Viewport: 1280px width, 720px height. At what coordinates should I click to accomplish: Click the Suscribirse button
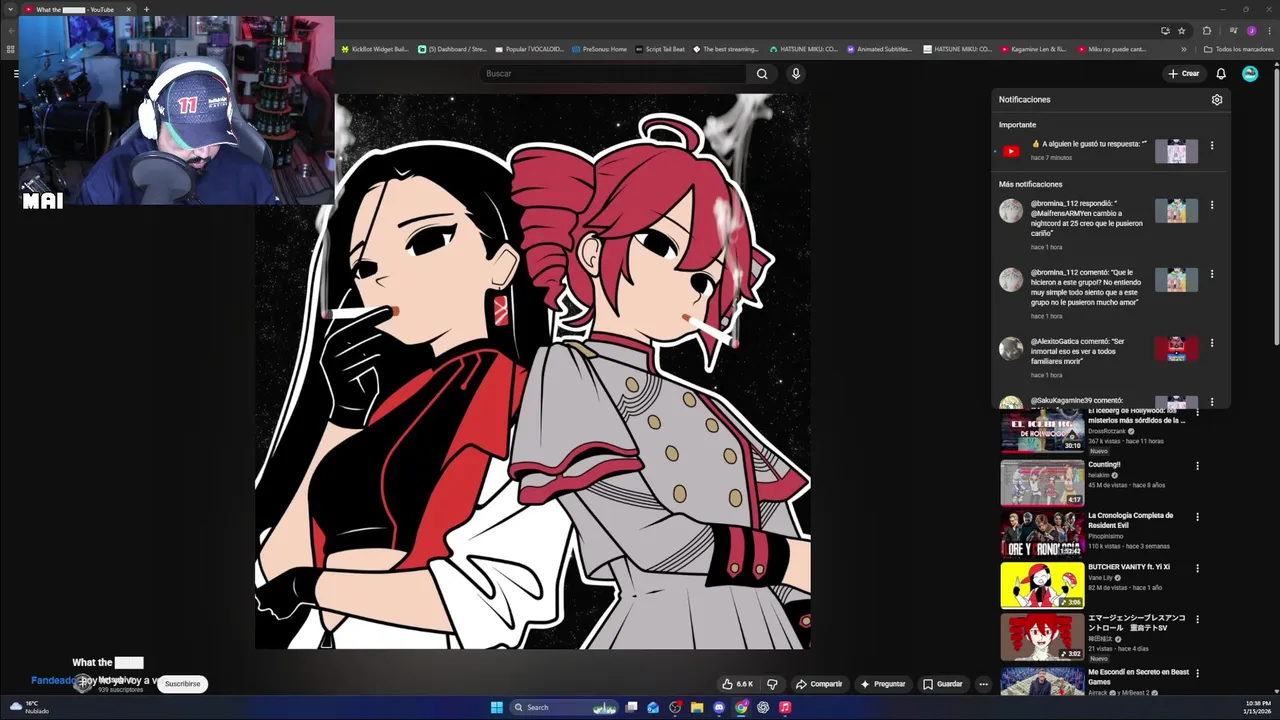coord(182,684)
